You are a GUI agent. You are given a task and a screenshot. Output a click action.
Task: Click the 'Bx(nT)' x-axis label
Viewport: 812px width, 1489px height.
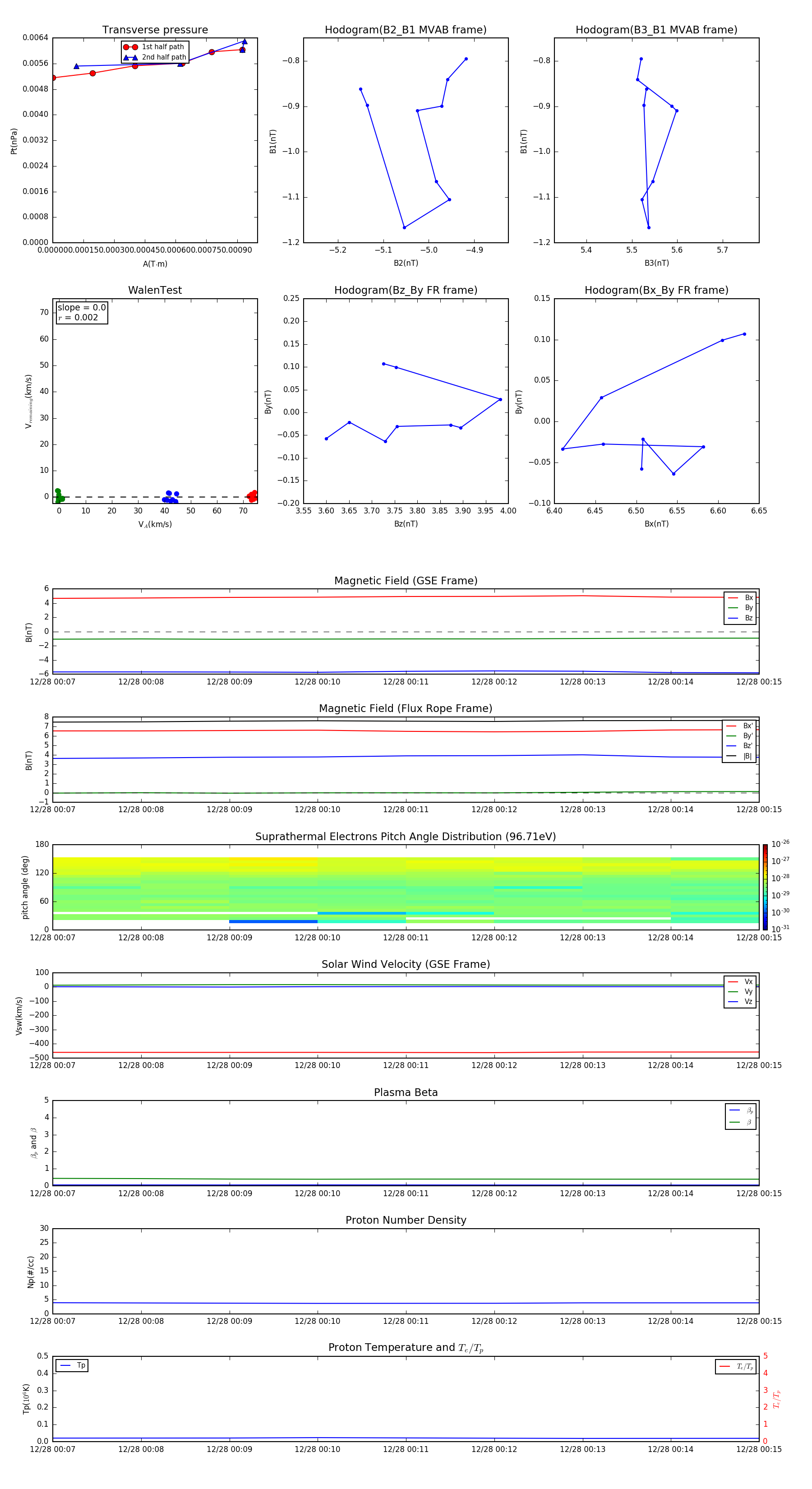pos(656,524)
